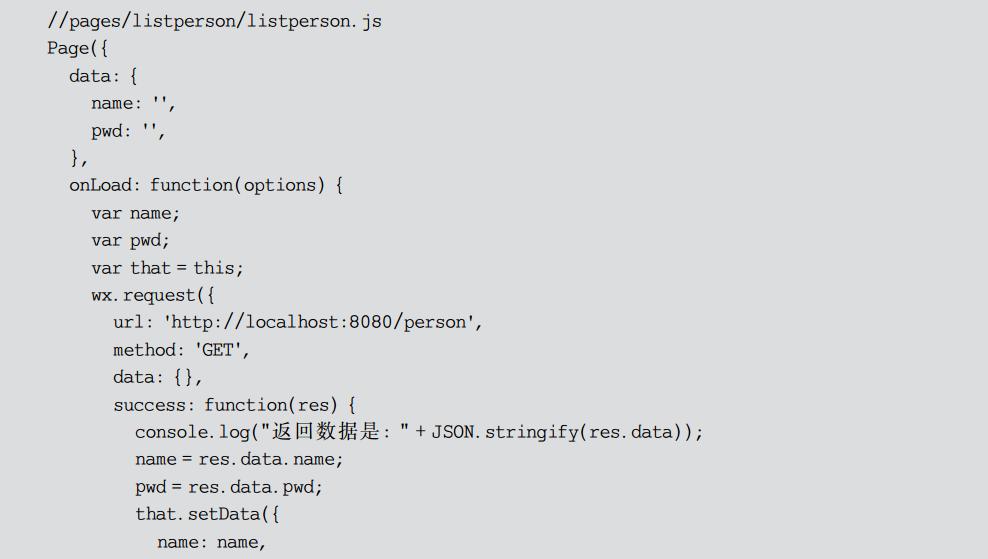988x559 pixels.
Task: Click the wx.request({ call
Action: tap(153, 295)
